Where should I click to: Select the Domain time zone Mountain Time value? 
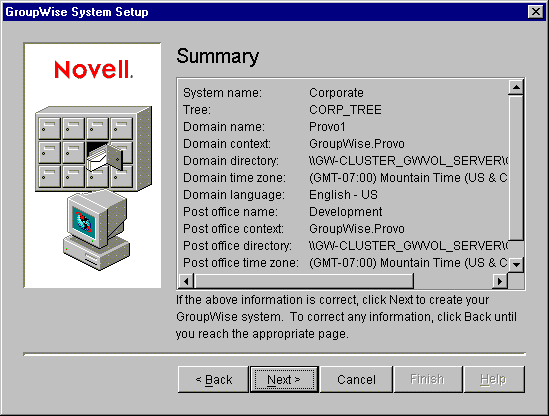coord(408,178)
